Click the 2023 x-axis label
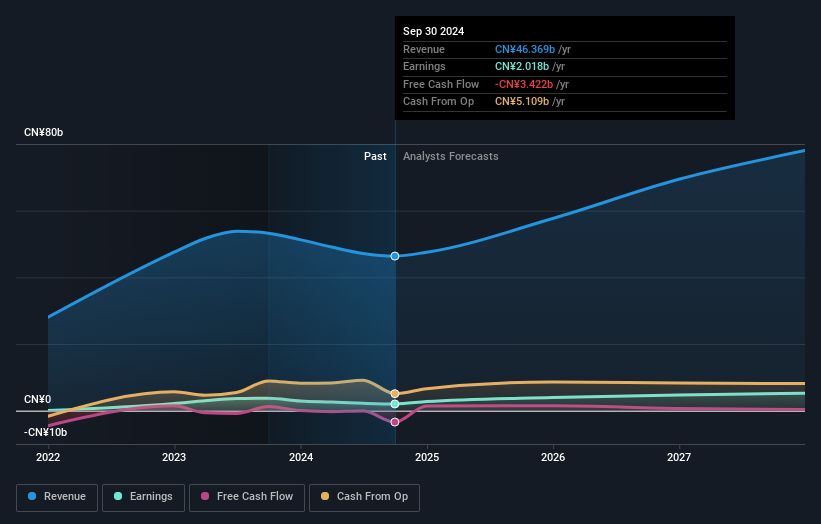The image size is (821, 524). point(174,458)
